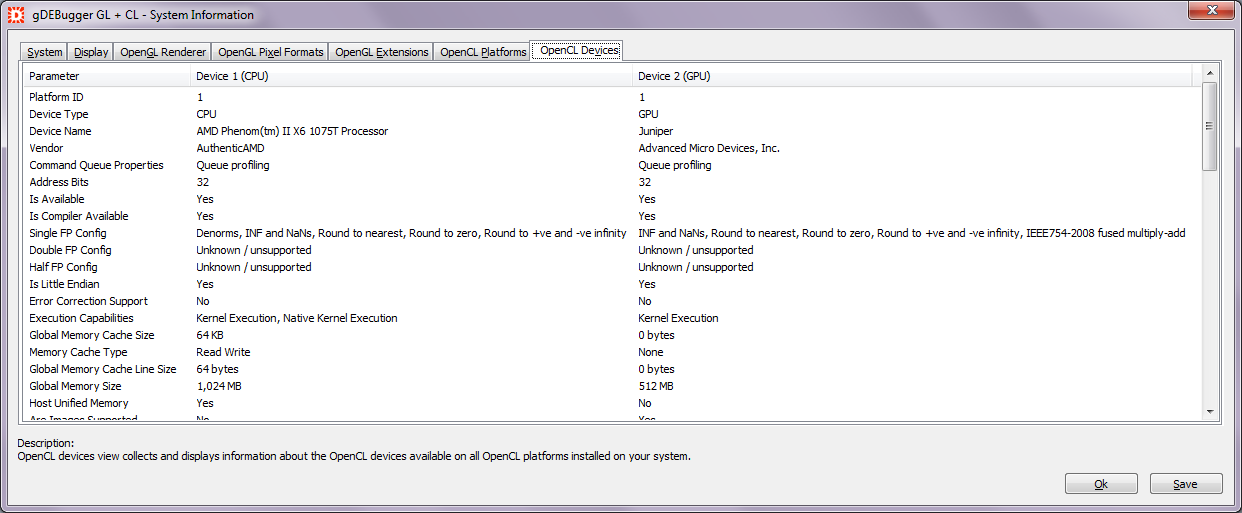Image resolution: width=1242 pixels, height=513 pixels.
Task: Click the gDEBugger app icon in title bar
Action: point(16,15)
